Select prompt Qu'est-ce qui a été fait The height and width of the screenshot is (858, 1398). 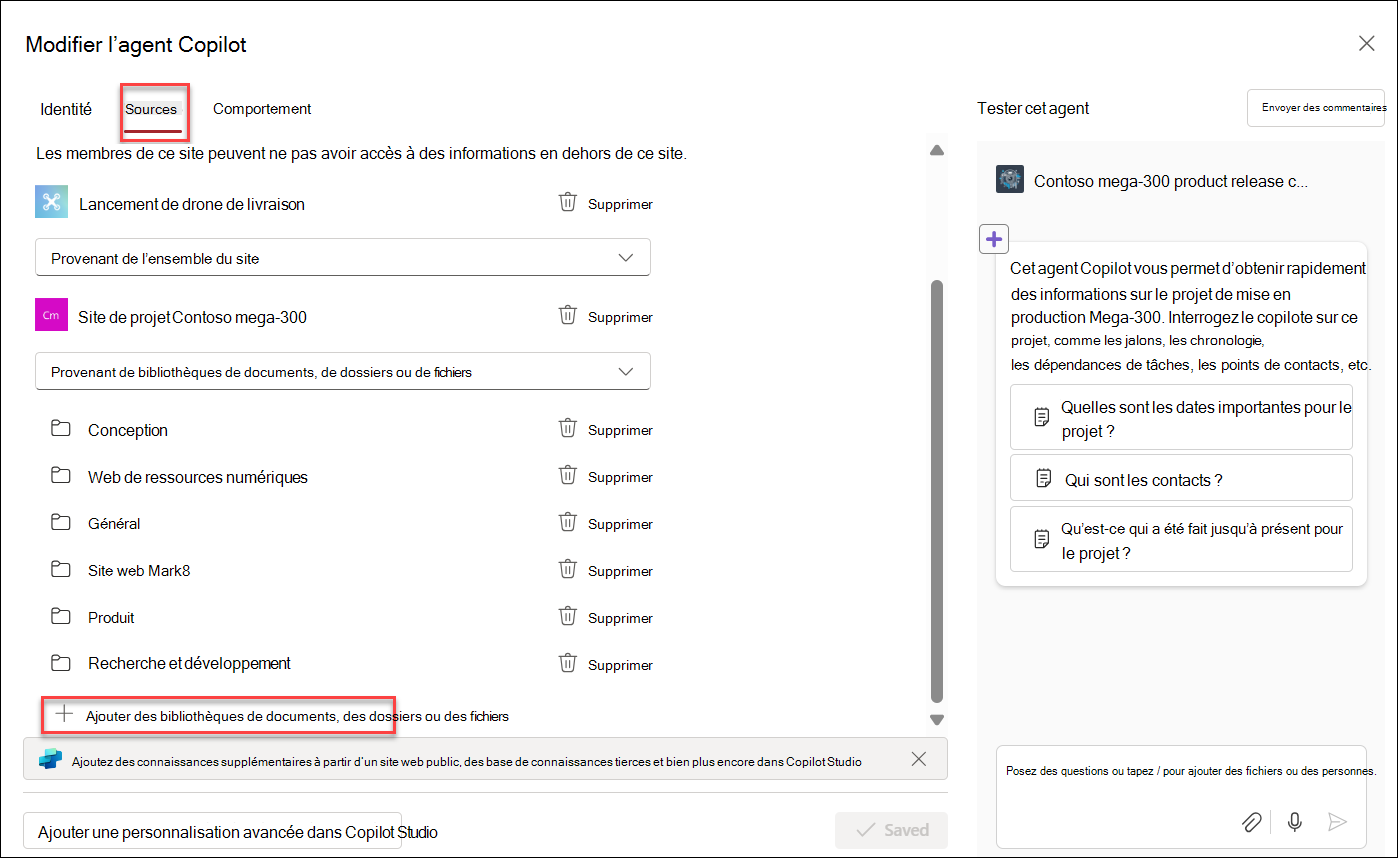(x=1181, y=540)
